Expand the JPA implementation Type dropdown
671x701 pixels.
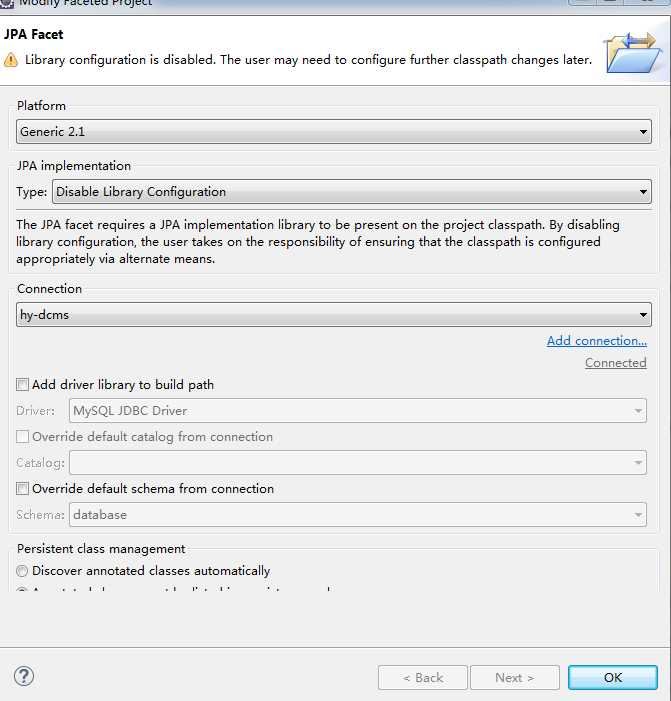[x=351, y=192]
